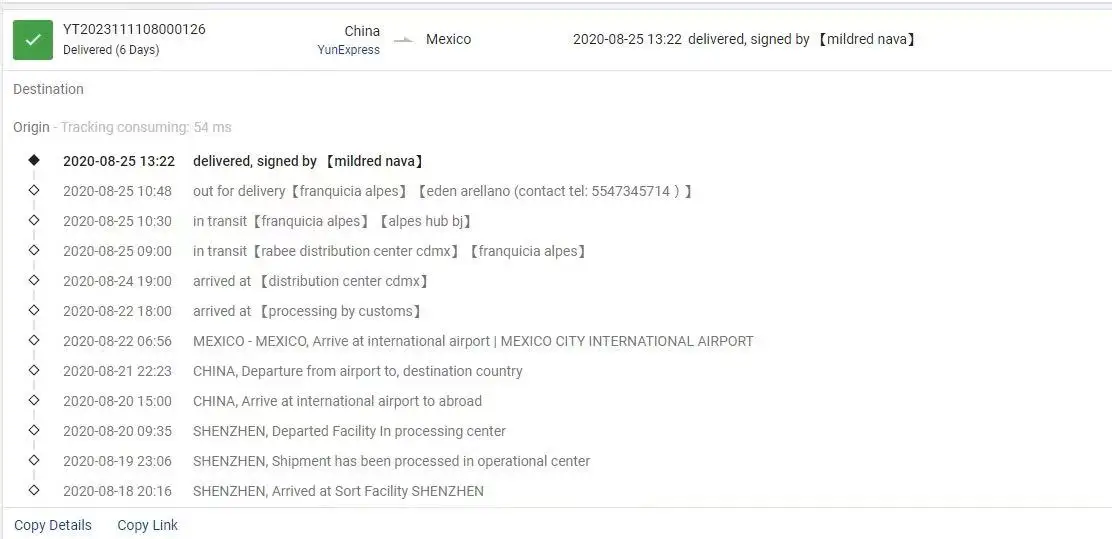Select the Destination tab label
This screenshot has width=1112, height=539.
pyautogui.click(x=48, y=89)
